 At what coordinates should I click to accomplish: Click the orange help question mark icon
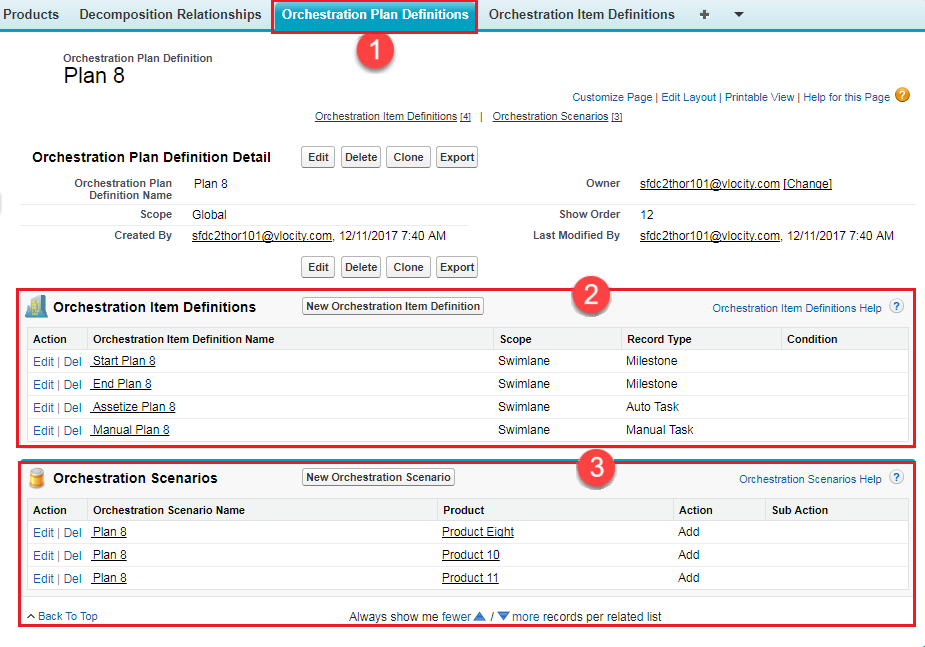point(902,96)
